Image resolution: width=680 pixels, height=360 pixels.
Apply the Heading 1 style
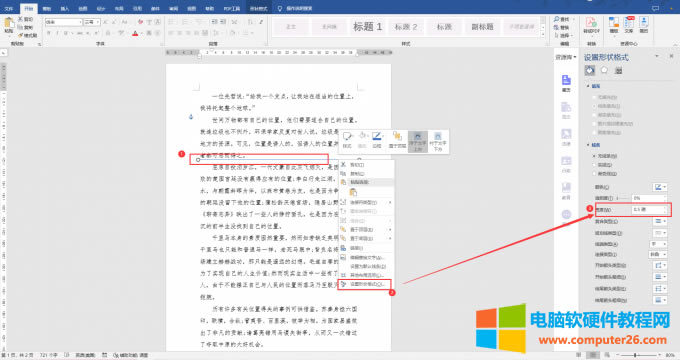point(367,27)
